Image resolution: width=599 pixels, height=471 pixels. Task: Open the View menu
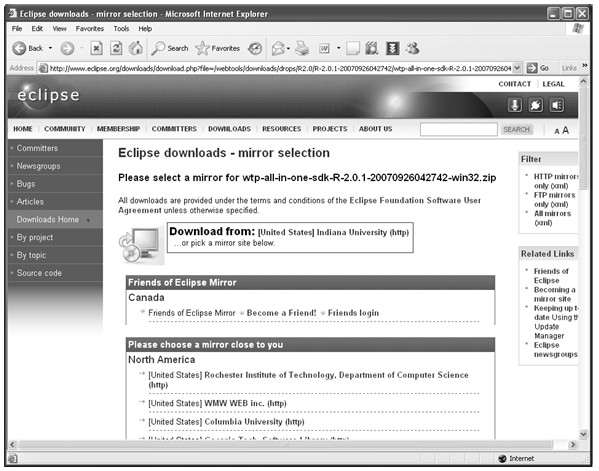[x=59, y=29]
